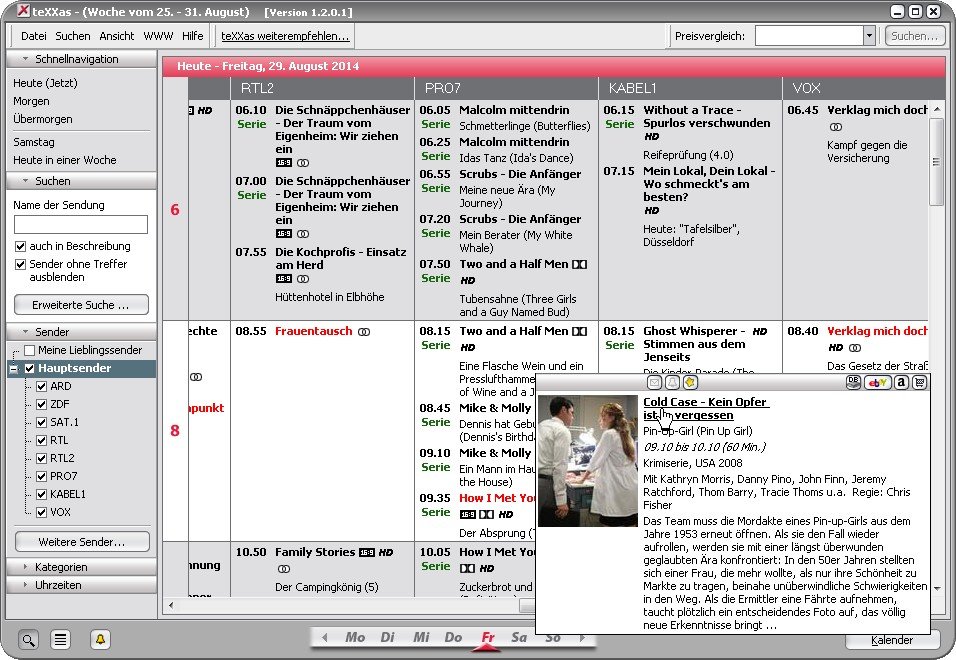Click the stereo icon under 06.45 Verklag mich doch

pos(836,127)
